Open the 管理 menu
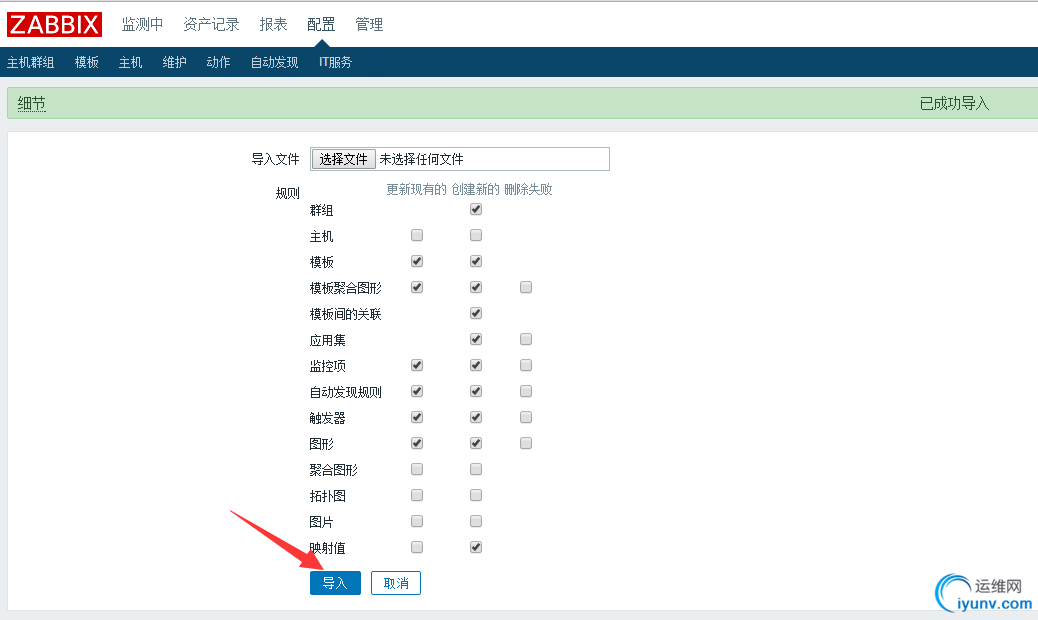Screen dimensions: 1038x620 [369, 24]
